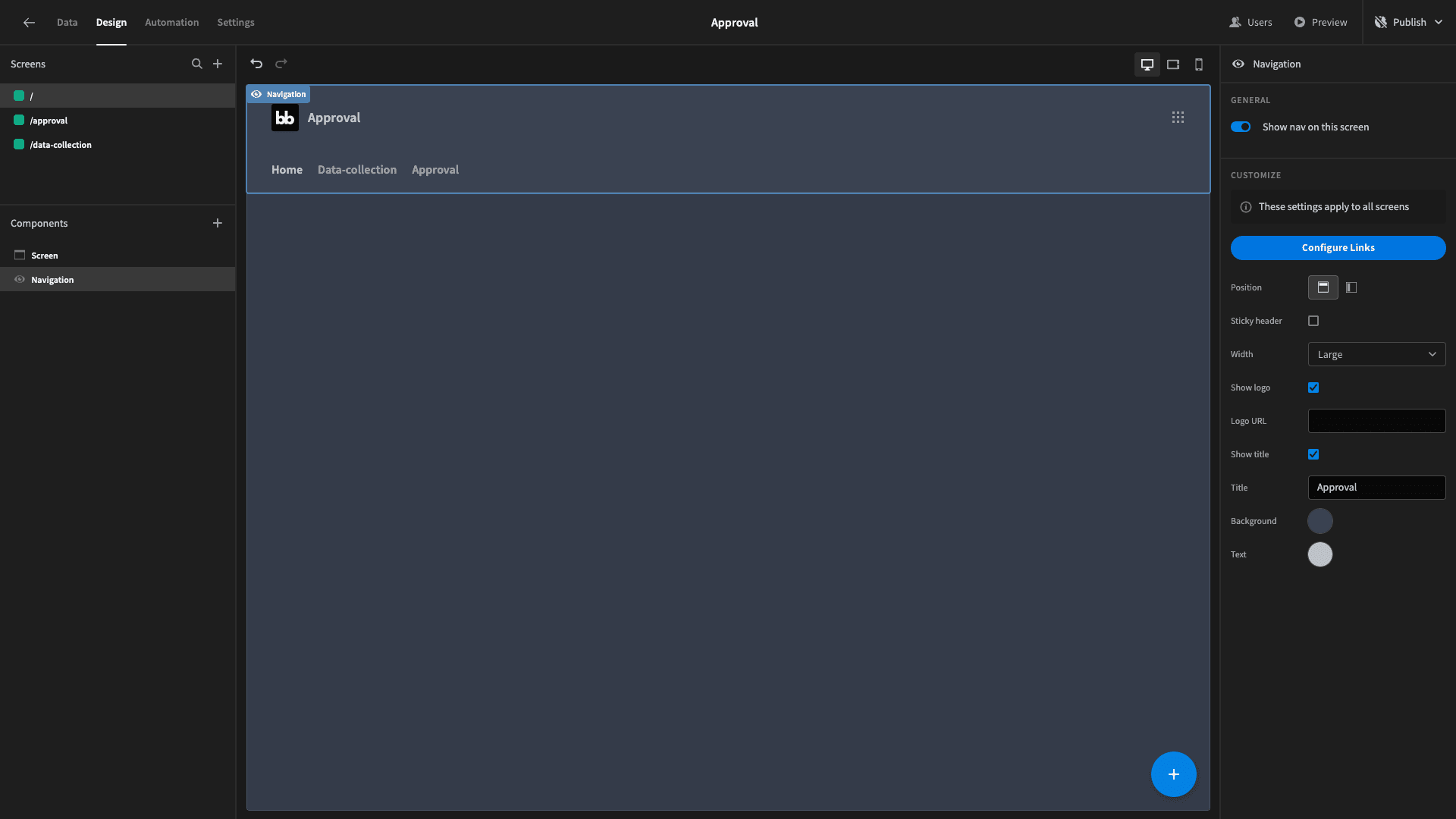The height and width of the screenshot is (819, 1456).
Task: Search screens with the magnifier icon
Action: pos(197,64)
